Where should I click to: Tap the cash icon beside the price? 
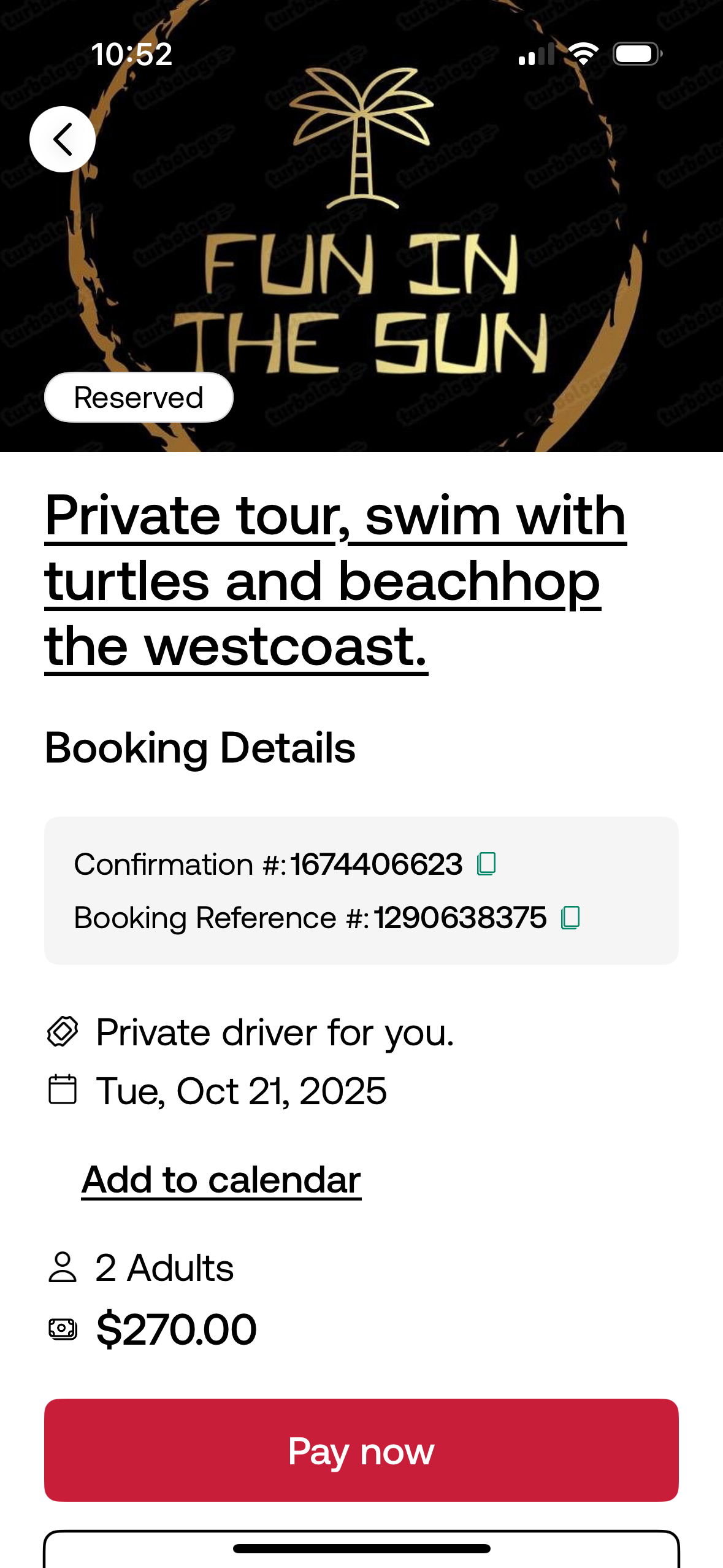(x=63, y=1329)
